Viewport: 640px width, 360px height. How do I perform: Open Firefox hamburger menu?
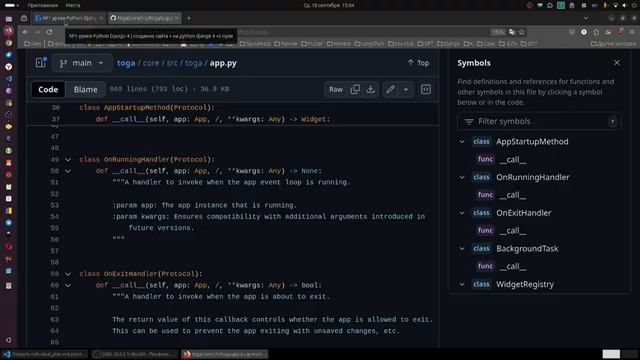(x=632, y=32)
